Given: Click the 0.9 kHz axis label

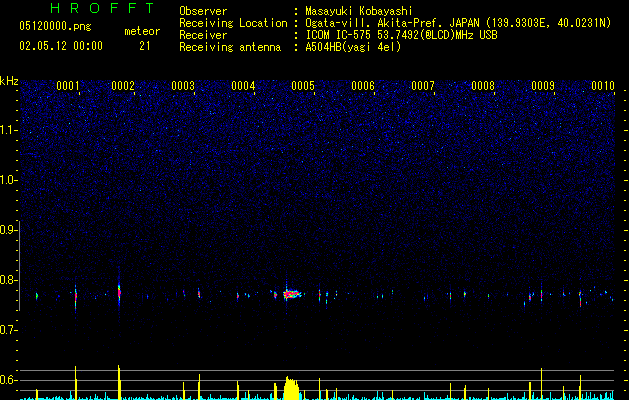Looking at the screenshot, I should 8,230.
